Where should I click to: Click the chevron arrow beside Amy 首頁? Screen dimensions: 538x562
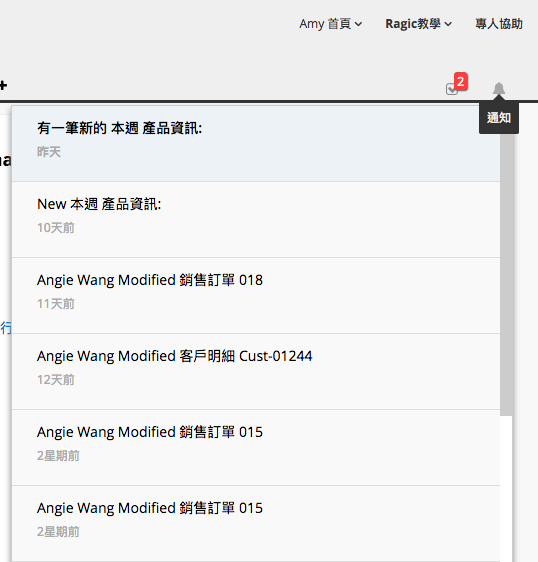[358, 24]
